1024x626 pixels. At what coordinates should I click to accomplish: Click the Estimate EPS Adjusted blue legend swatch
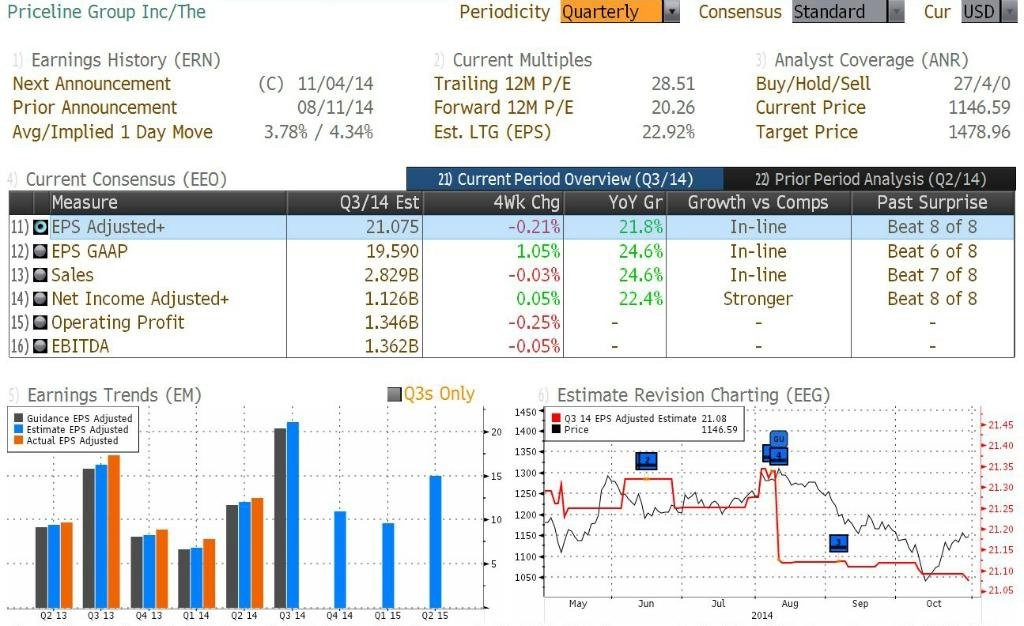coord(18,430)
